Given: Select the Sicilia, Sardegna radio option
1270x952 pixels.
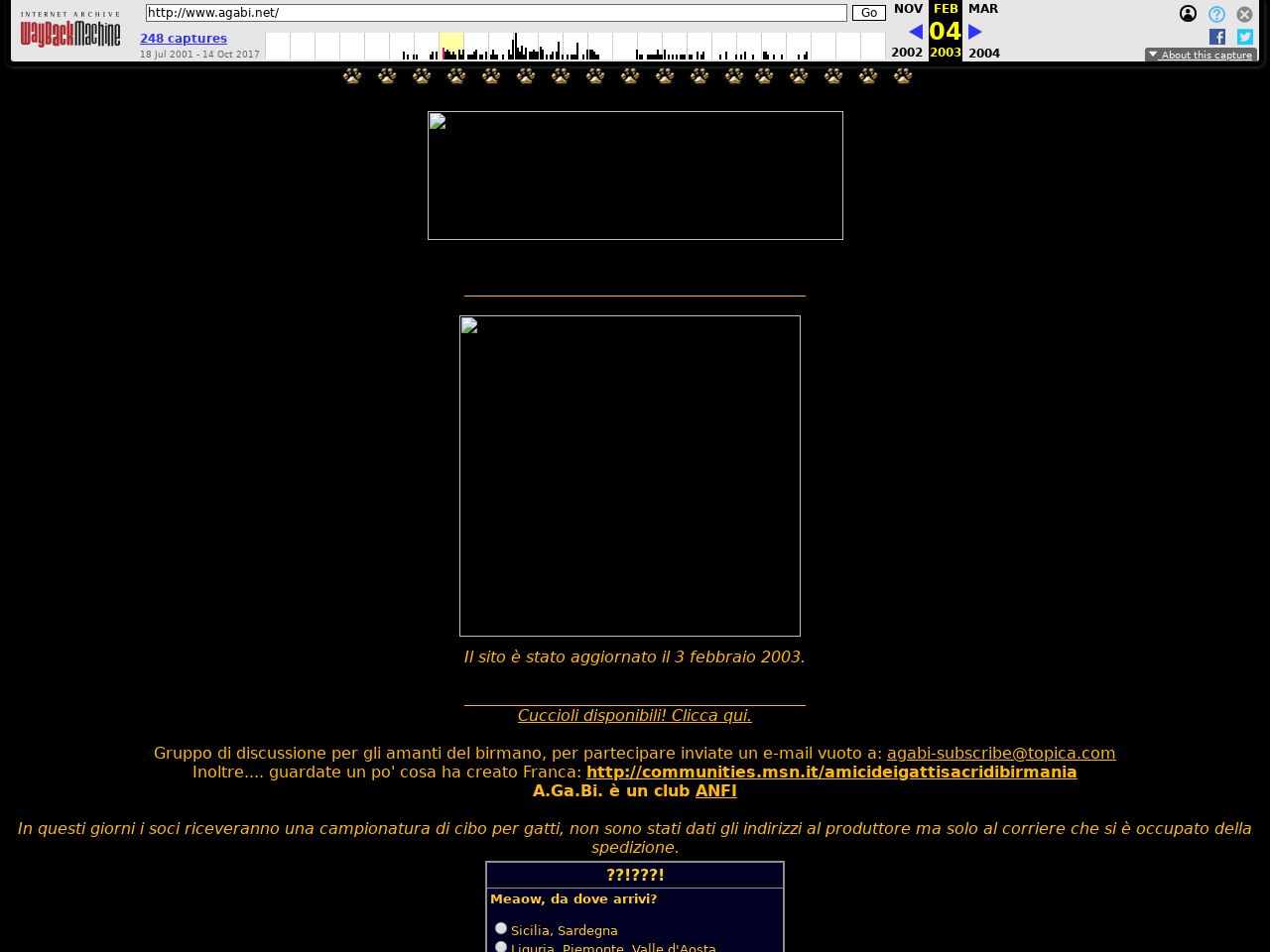Looking at the screenshot, I should [x=501, y=928].
